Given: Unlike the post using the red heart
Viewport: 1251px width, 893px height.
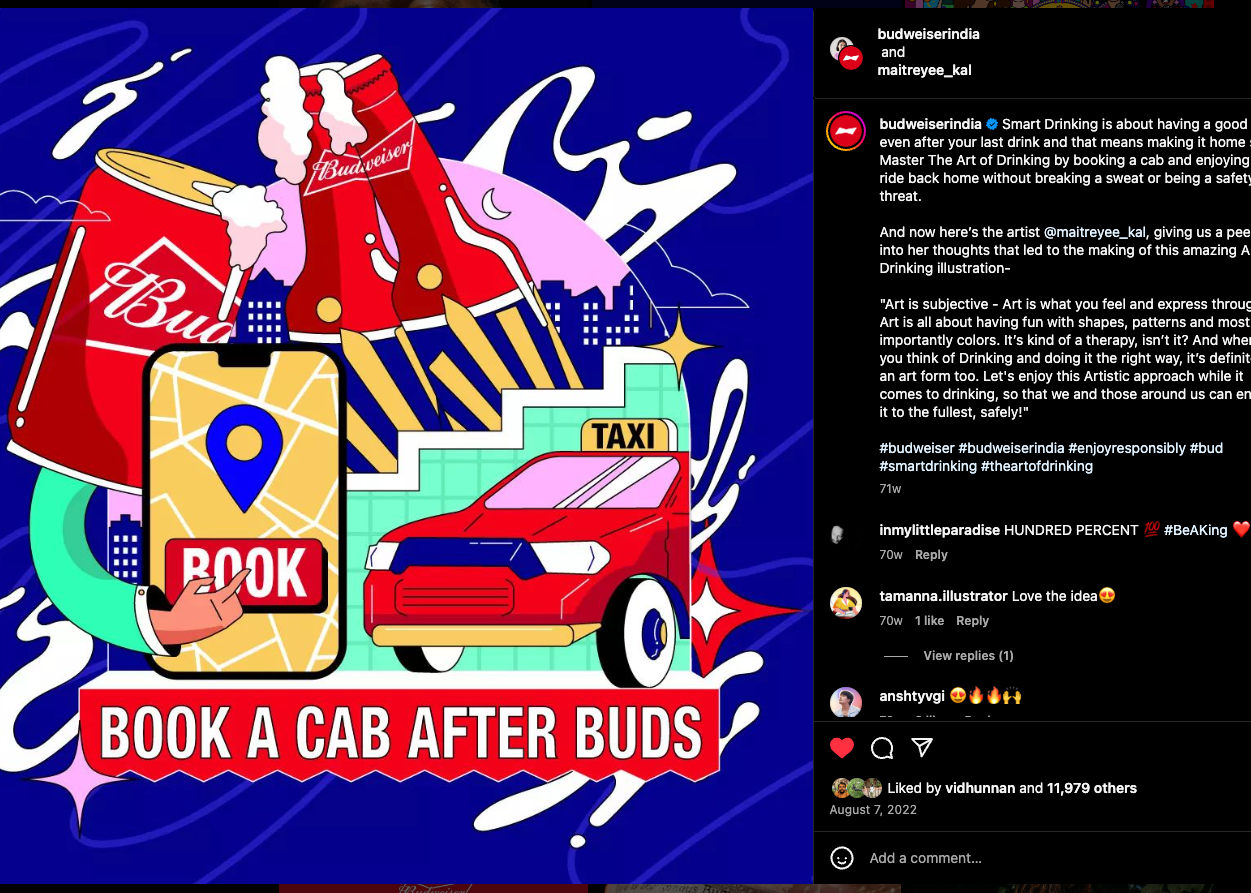Looking at the screenshot, I should point(842,748).
